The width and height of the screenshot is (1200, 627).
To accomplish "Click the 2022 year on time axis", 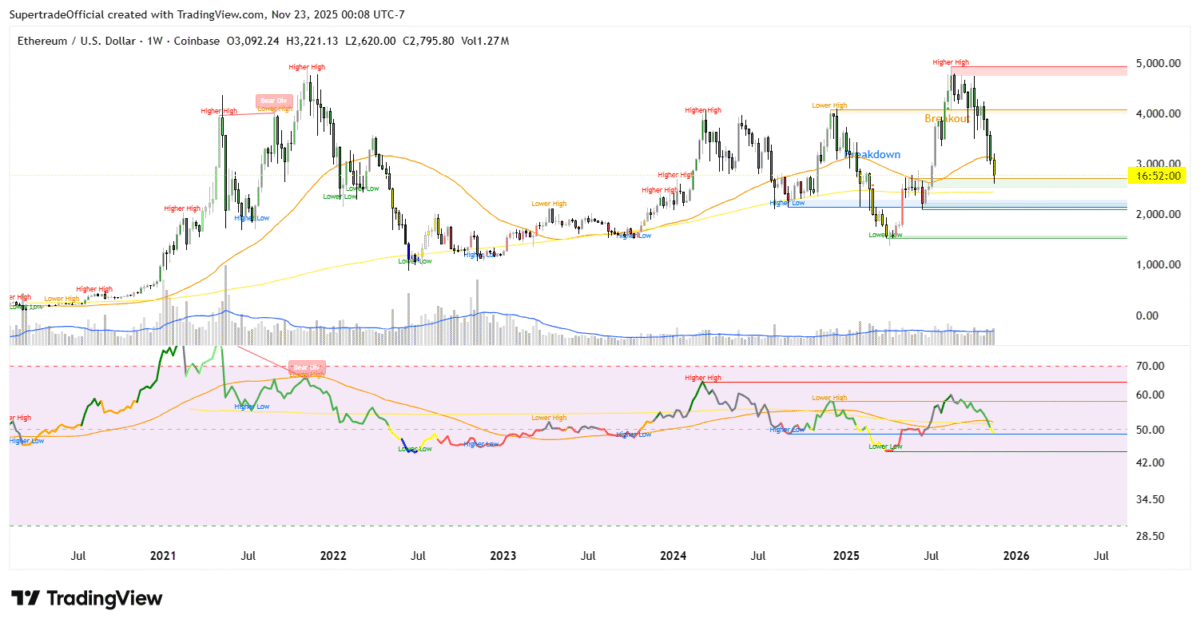I will (332, 555).
